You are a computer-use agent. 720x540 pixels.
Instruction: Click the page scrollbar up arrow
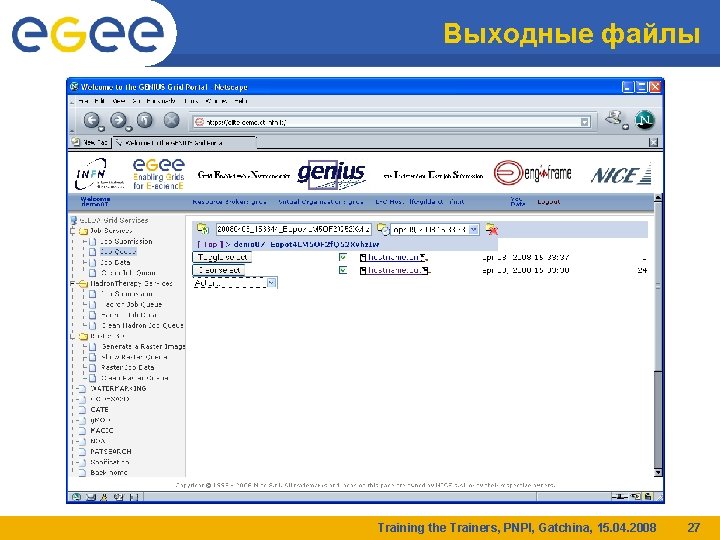(x=658, y=198)
